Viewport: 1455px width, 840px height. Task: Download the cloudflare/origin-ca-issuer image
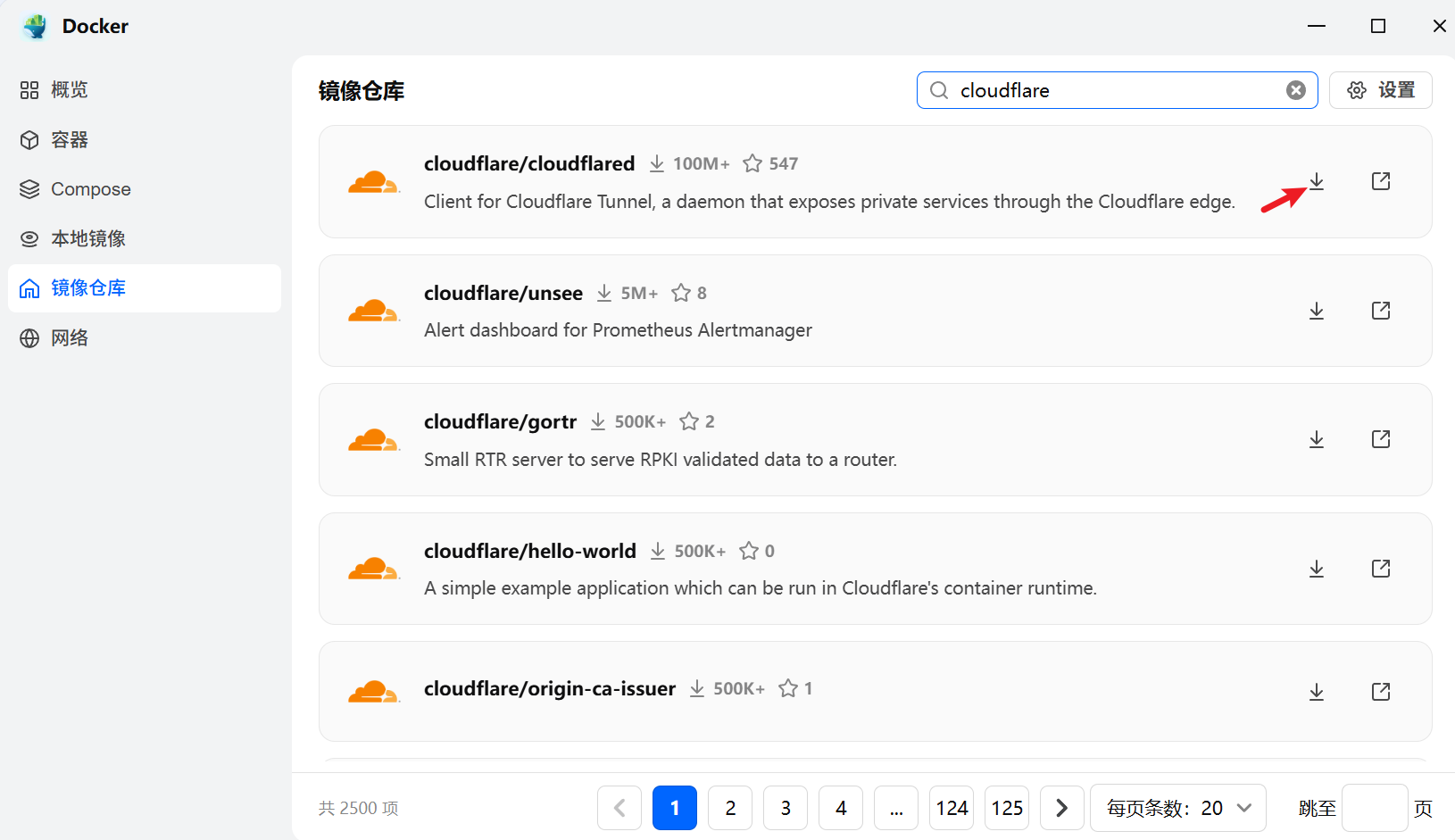coord(1317,692)
